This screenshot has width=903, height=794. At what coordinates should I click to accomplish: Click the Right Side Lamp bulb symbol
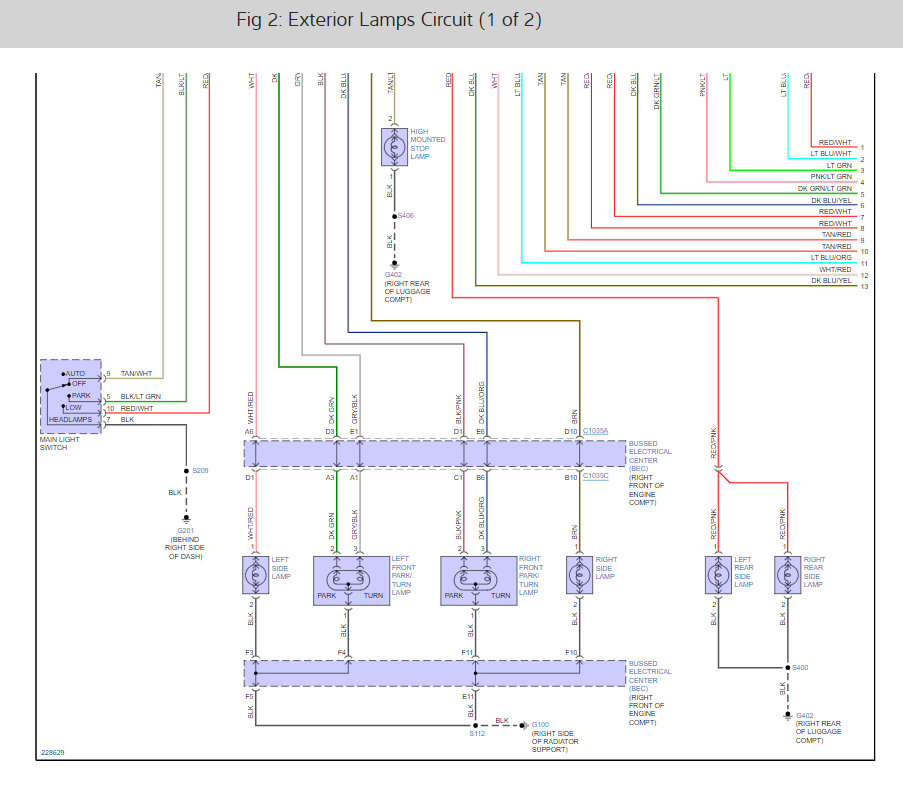pos(579,575)
